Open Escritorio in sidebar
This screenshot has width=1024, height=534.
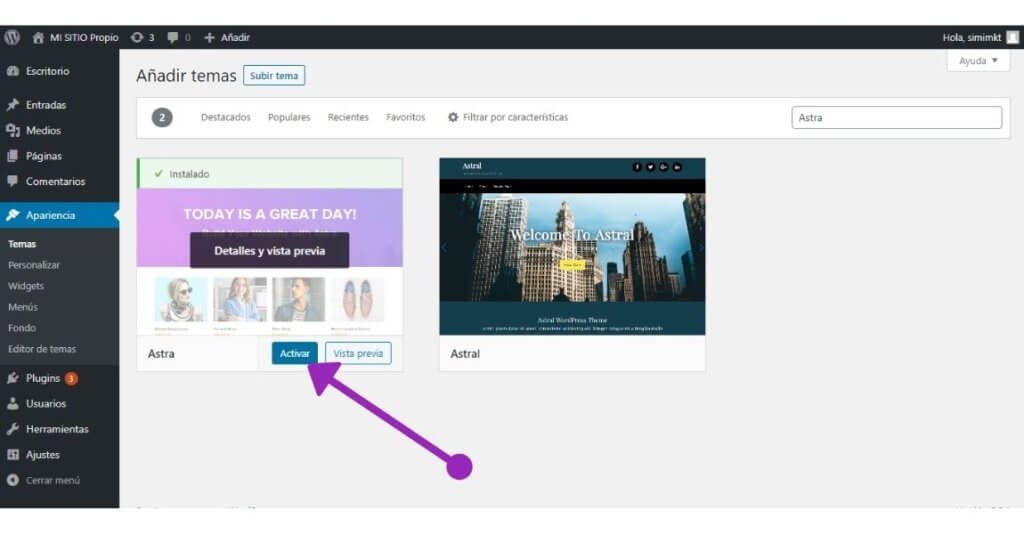point(47,71)
